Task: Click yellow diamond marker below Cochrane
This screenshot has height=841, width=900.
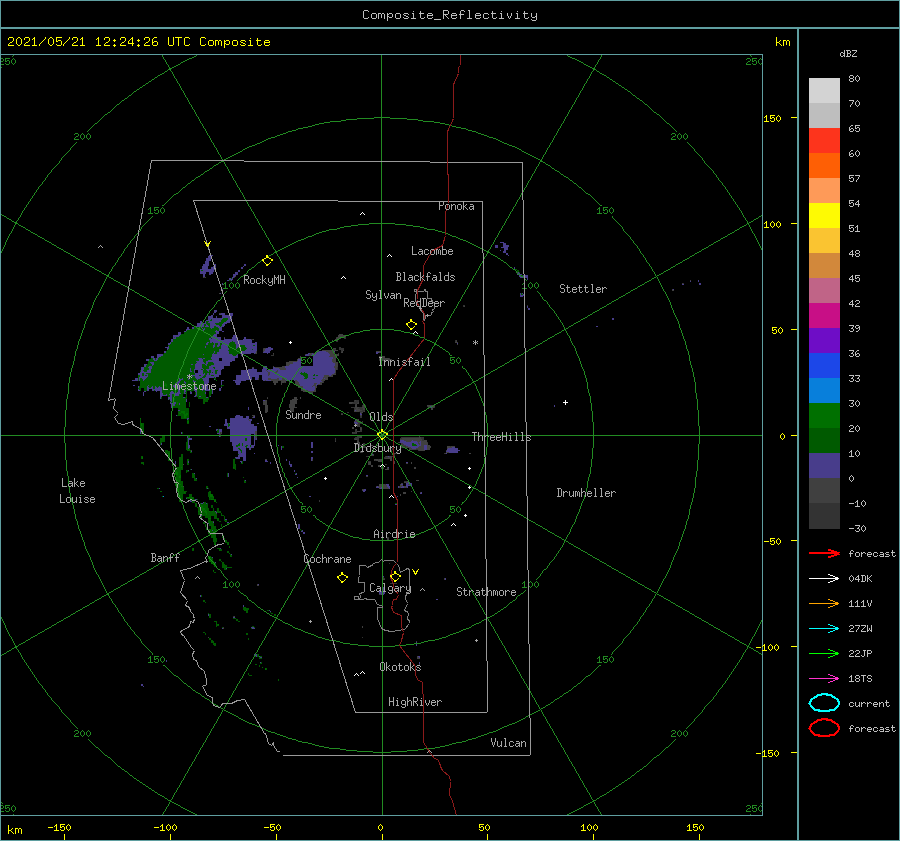Action: (342, 578)
